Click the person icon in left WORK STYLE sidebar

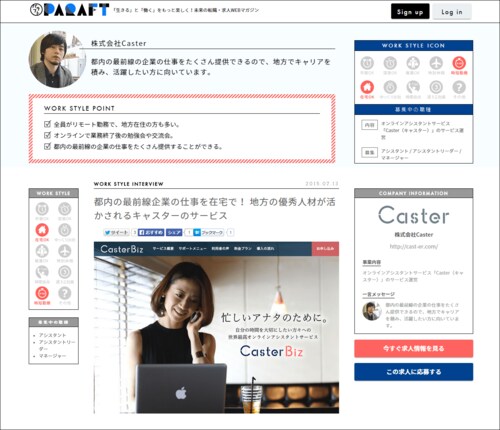pos(42,251)
